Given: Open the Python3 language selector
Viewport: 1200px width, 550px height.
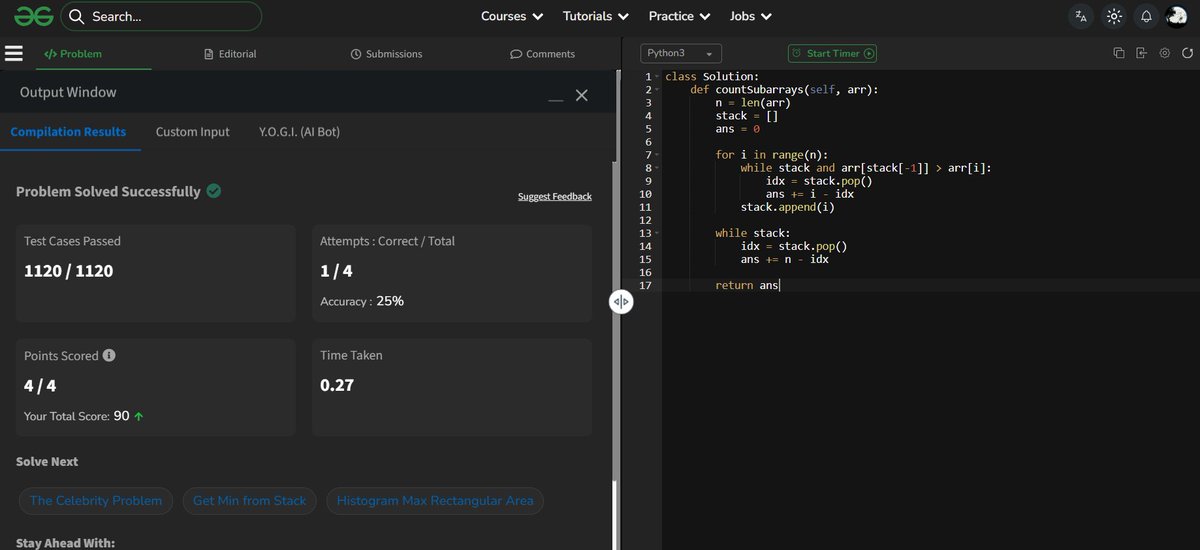Looking at the screenshot, I should pos(680,53).
